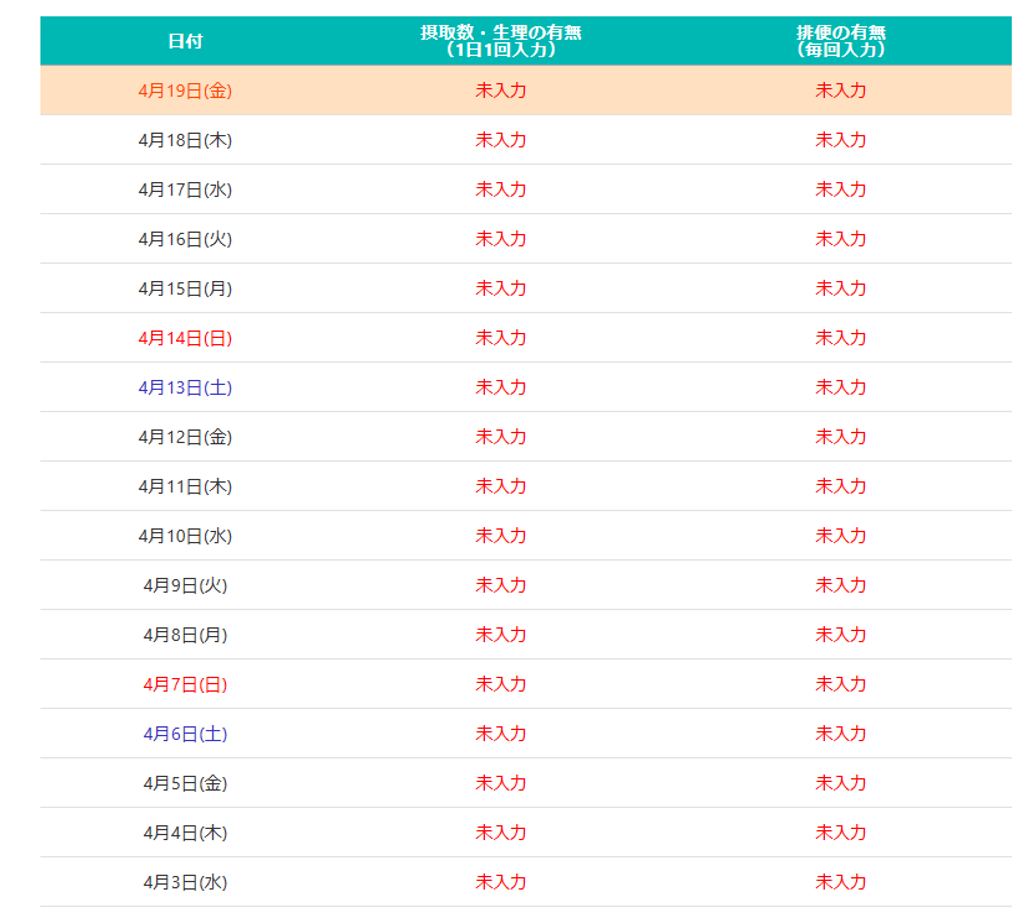Select date 4月7日(日)
1033x907 pixels.
pos(185,684)
